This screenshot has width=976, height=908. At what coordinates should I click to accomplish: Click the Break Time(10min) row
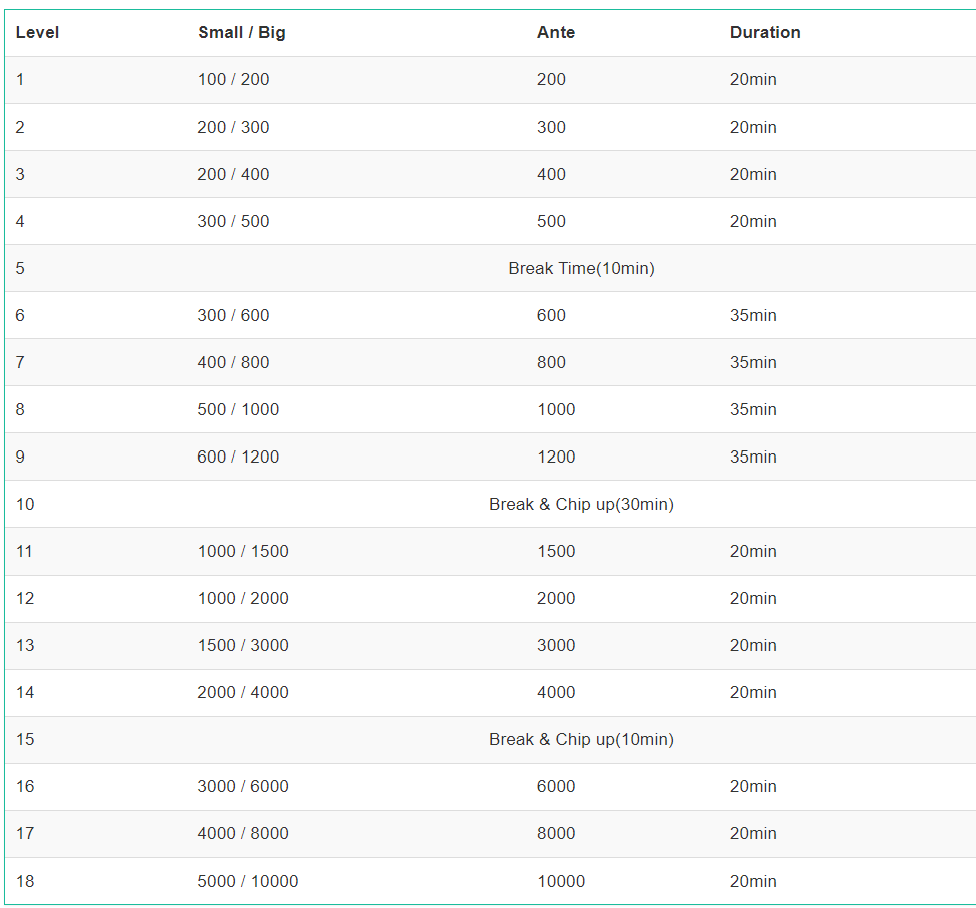[490, 268]
